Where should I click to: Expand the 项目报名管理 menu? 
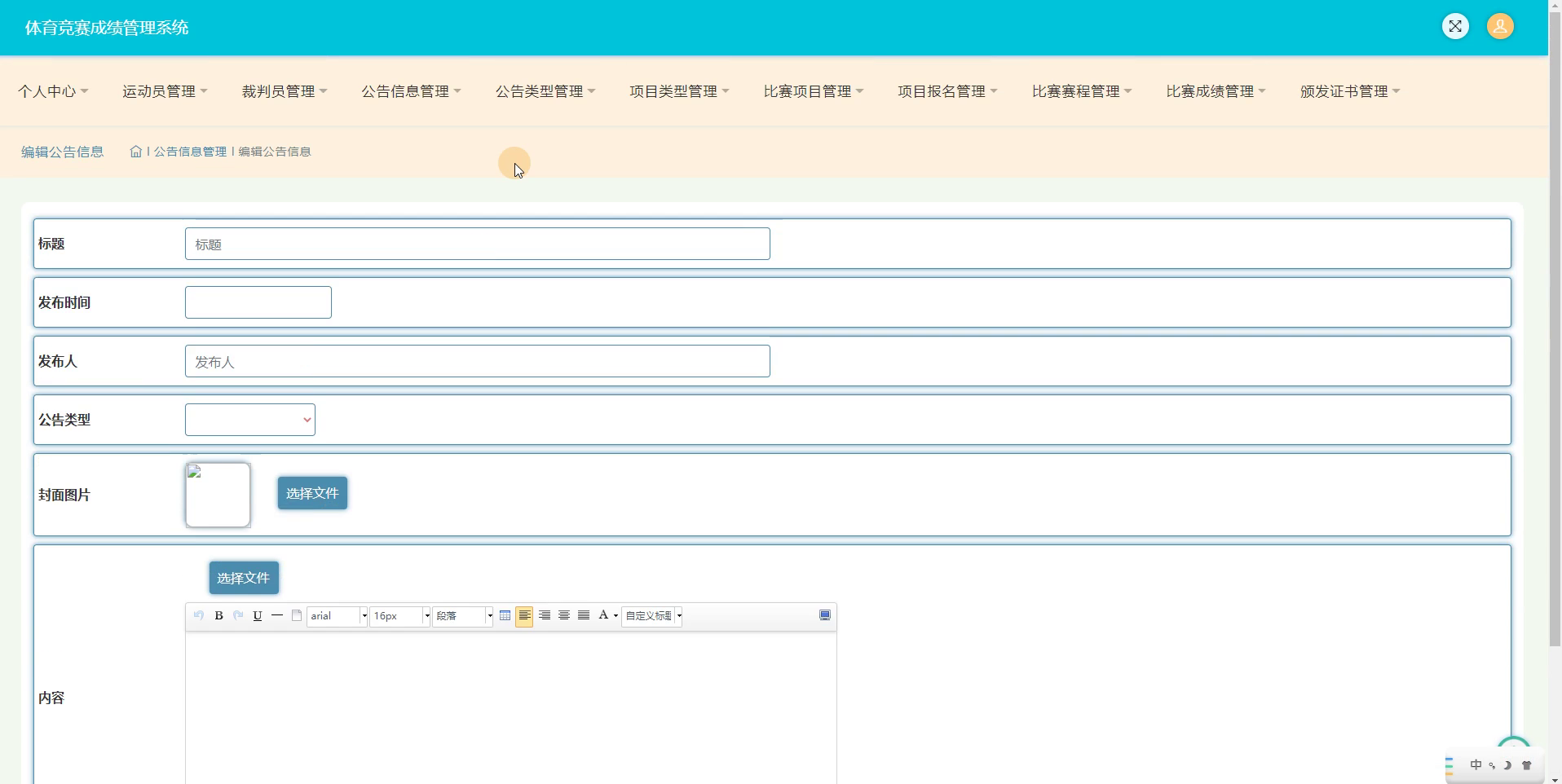pos(947,91)
